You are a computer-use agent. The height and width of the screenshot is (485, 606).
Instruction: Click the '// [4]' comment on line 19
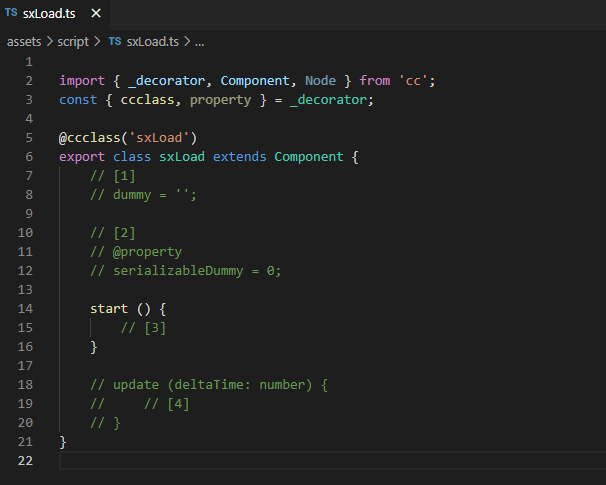(x=167, y=404)
